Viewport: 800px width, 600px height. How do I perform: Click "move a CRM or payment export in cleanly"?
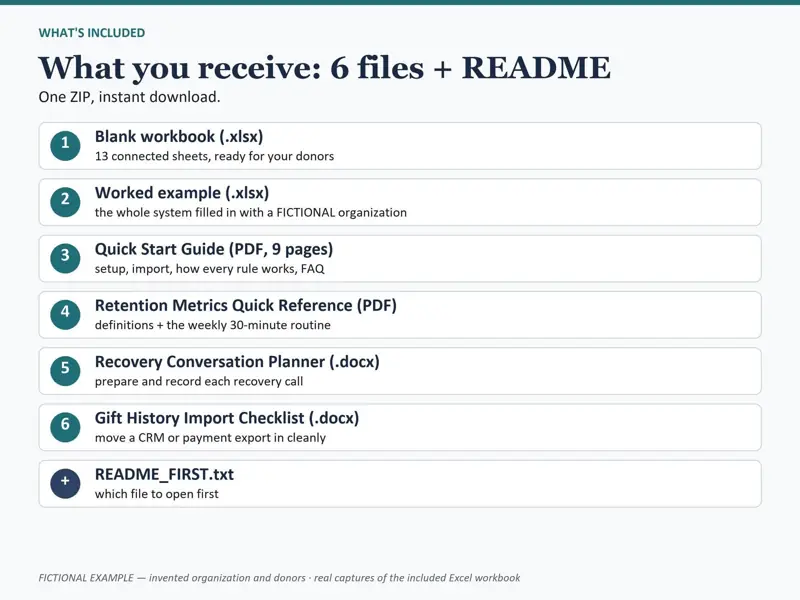click(x=210, y=438)
